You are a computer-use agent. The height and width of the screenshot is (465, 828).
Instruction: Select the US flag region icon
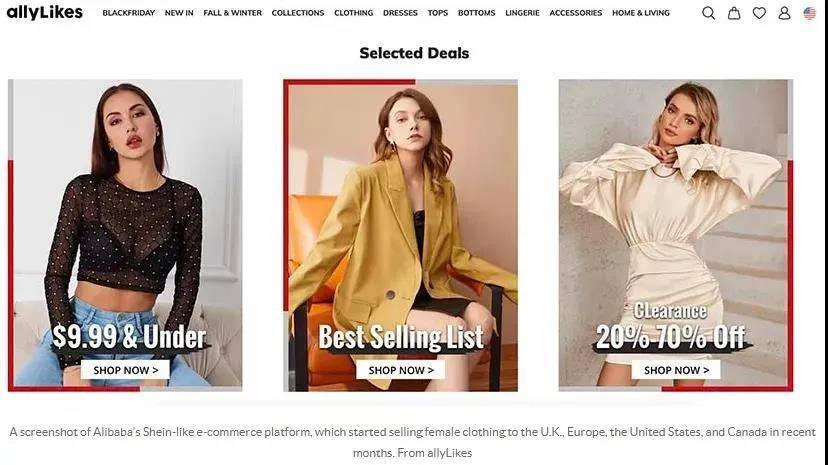[810, 13]
